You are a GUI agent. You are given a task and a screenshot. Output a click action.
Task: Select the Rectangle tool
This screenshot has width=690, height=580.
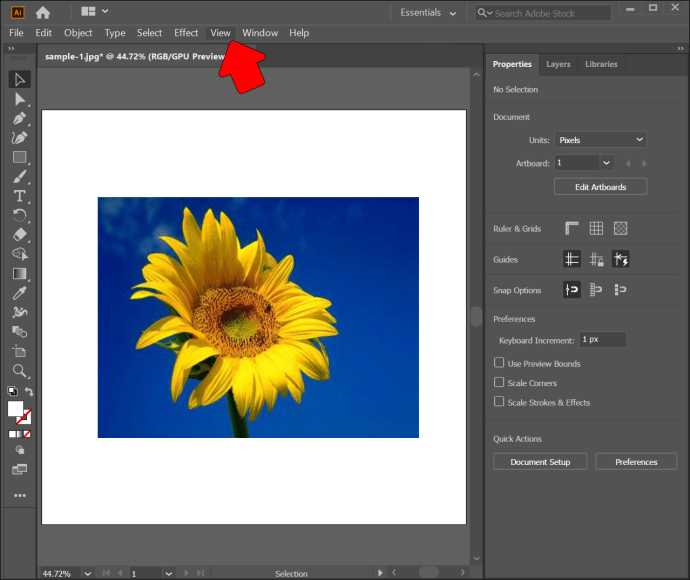tap(19, 157)
